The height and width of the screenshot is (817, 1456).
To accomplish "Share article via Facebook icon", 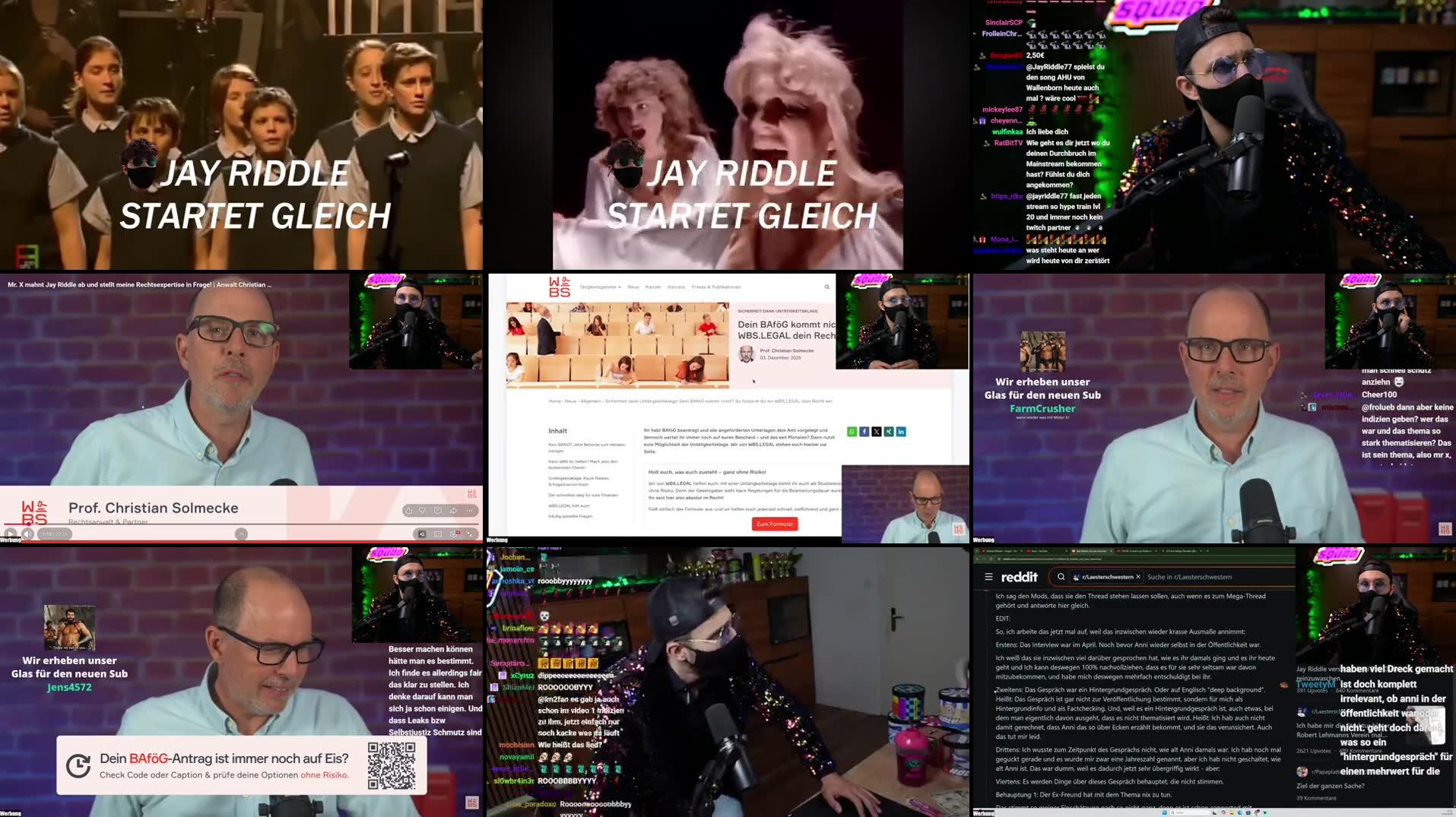I will click(864, 432).
